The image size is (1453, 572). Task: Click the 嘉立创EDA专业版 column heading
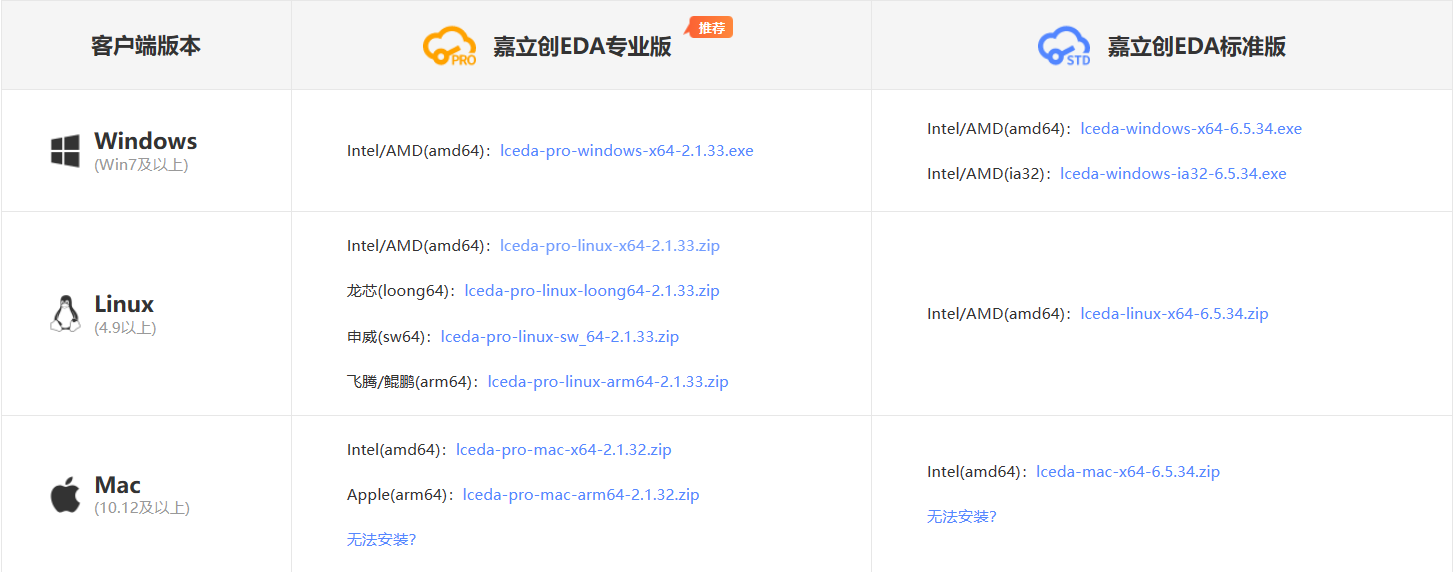pyautogui.click(x=582, y=47)
